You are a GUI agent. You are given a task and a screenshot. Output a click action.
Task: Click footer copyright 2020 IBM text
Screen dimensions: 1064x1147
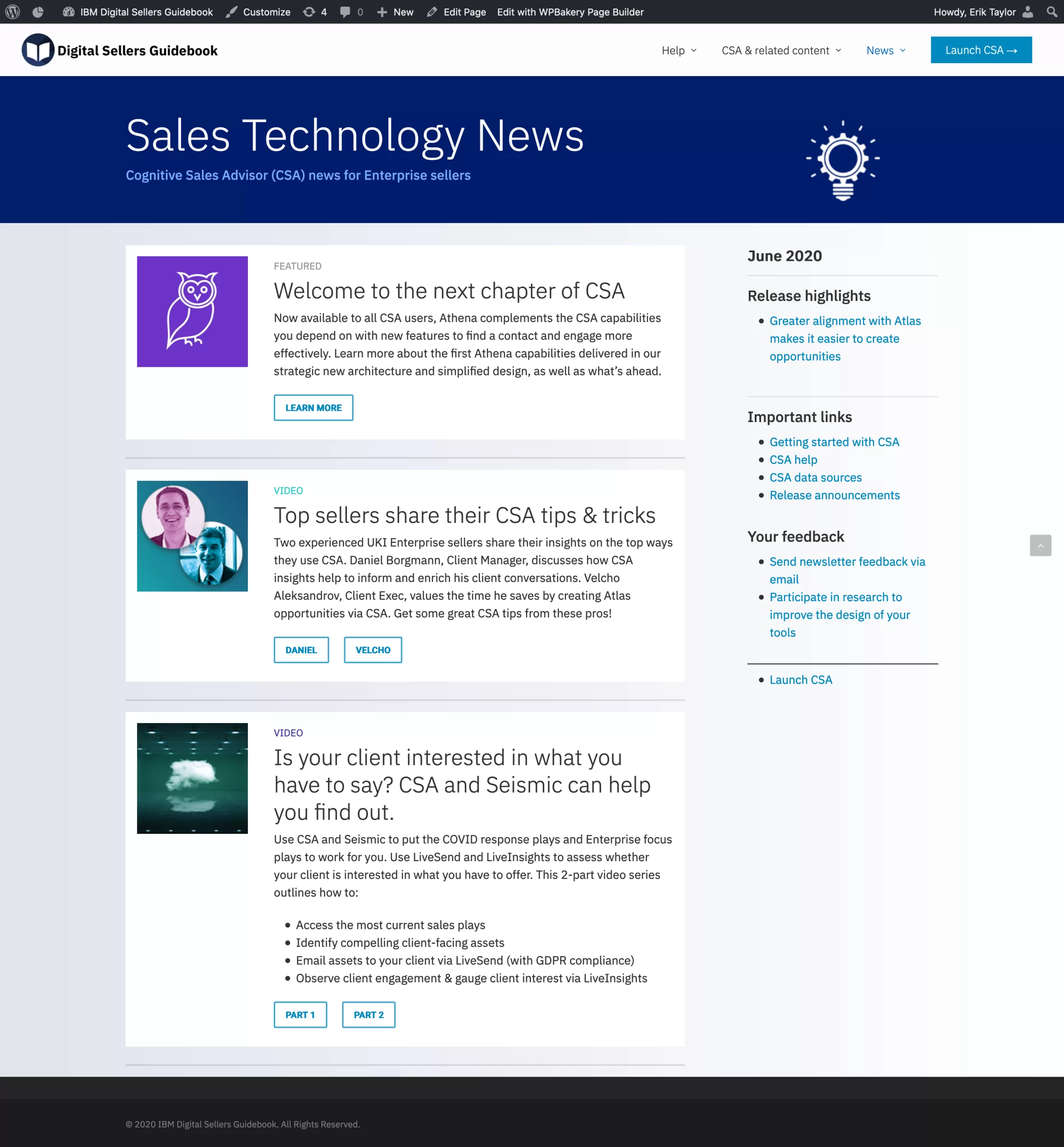tap(242, 1124)
